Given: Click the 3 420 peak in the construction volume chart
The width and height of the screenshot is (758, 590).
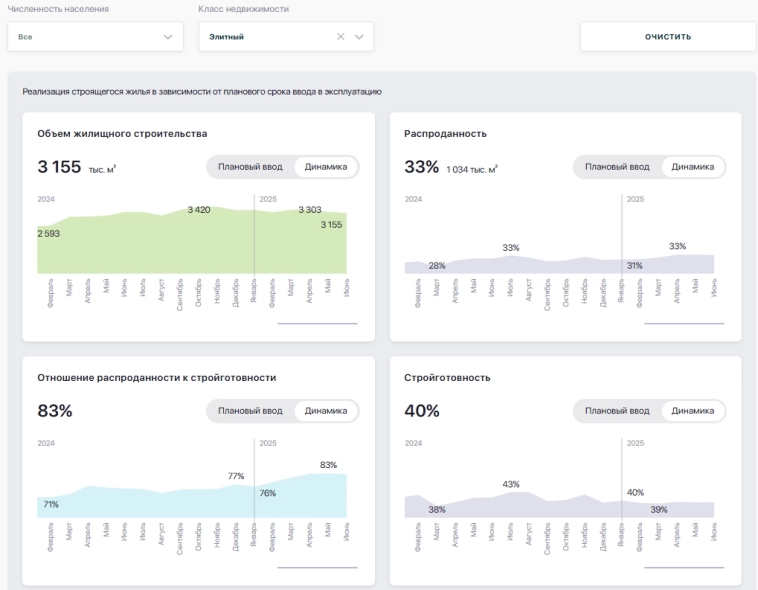Looking at the screenshot, I should (x=198, y=210).
